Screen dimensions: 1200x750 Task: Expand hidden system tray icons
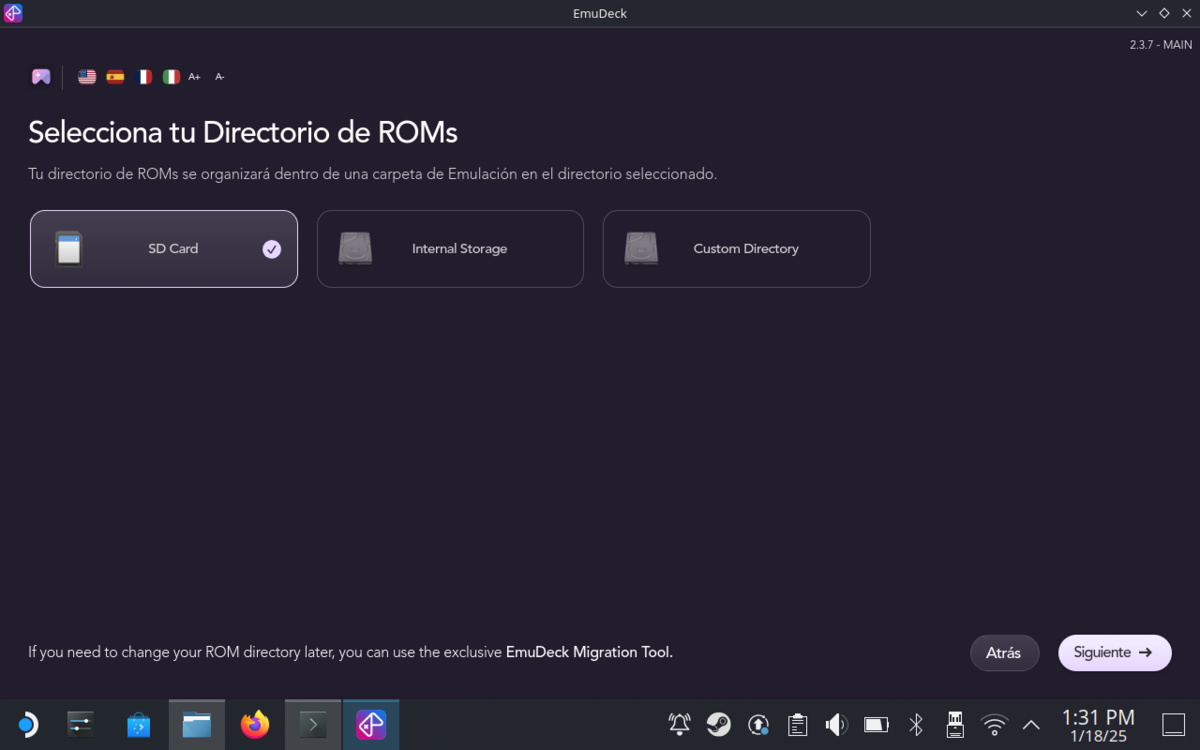coord(1031,725)
